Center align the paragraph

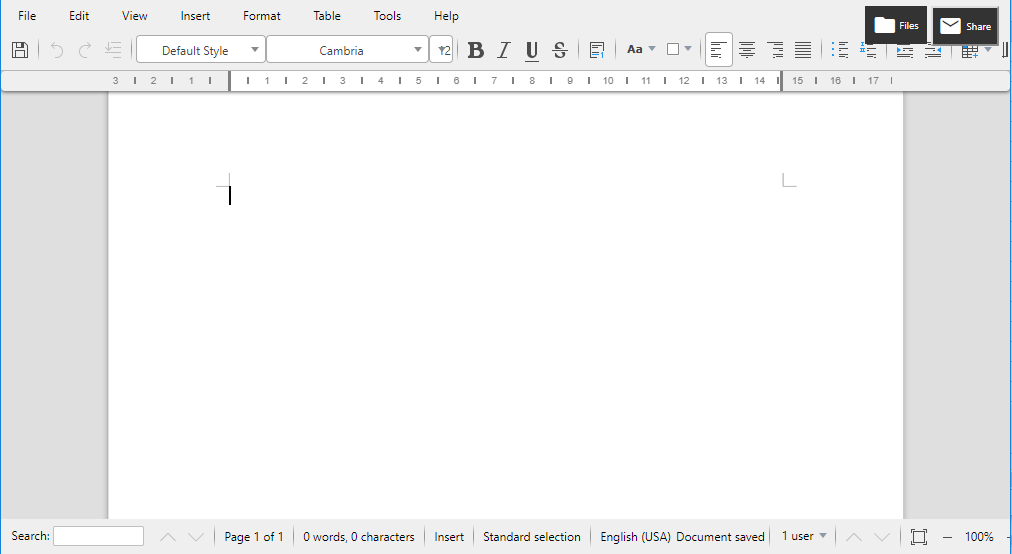click(x=747, y=50)
